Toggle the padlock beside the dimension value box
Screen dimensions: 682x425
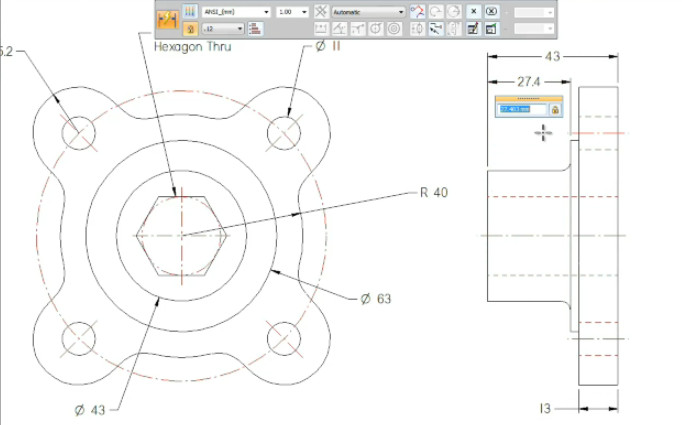click(x=553, y=108)
